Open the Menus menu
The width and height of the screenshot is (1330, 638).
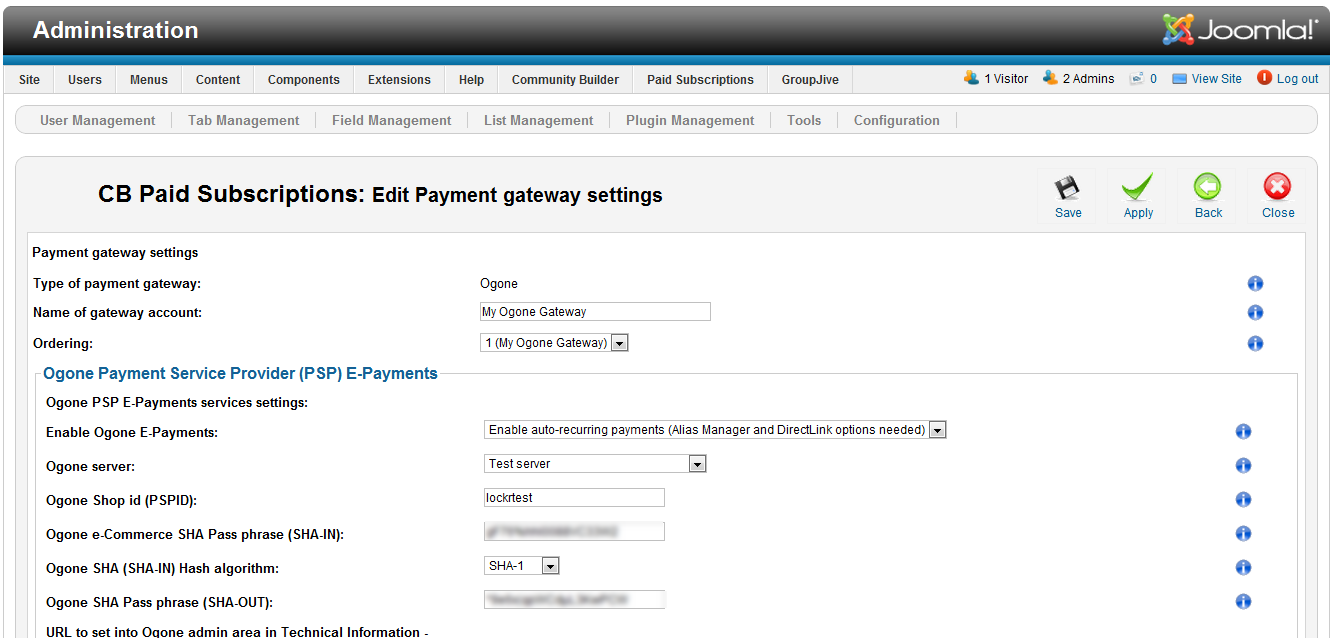point(149,80)
